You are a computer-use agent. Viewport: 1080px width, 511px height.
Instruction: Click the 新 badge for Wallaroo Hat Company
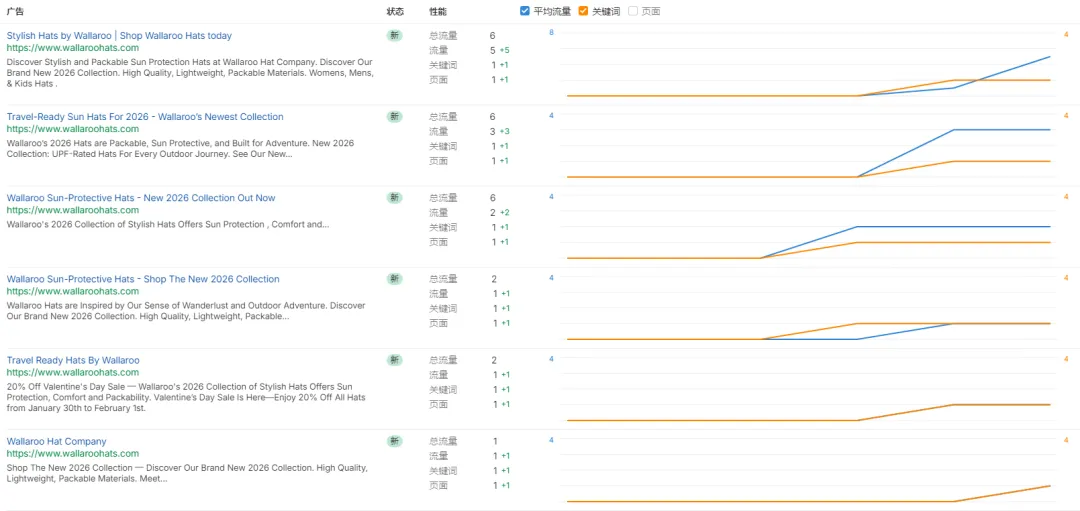coord(395,441)
